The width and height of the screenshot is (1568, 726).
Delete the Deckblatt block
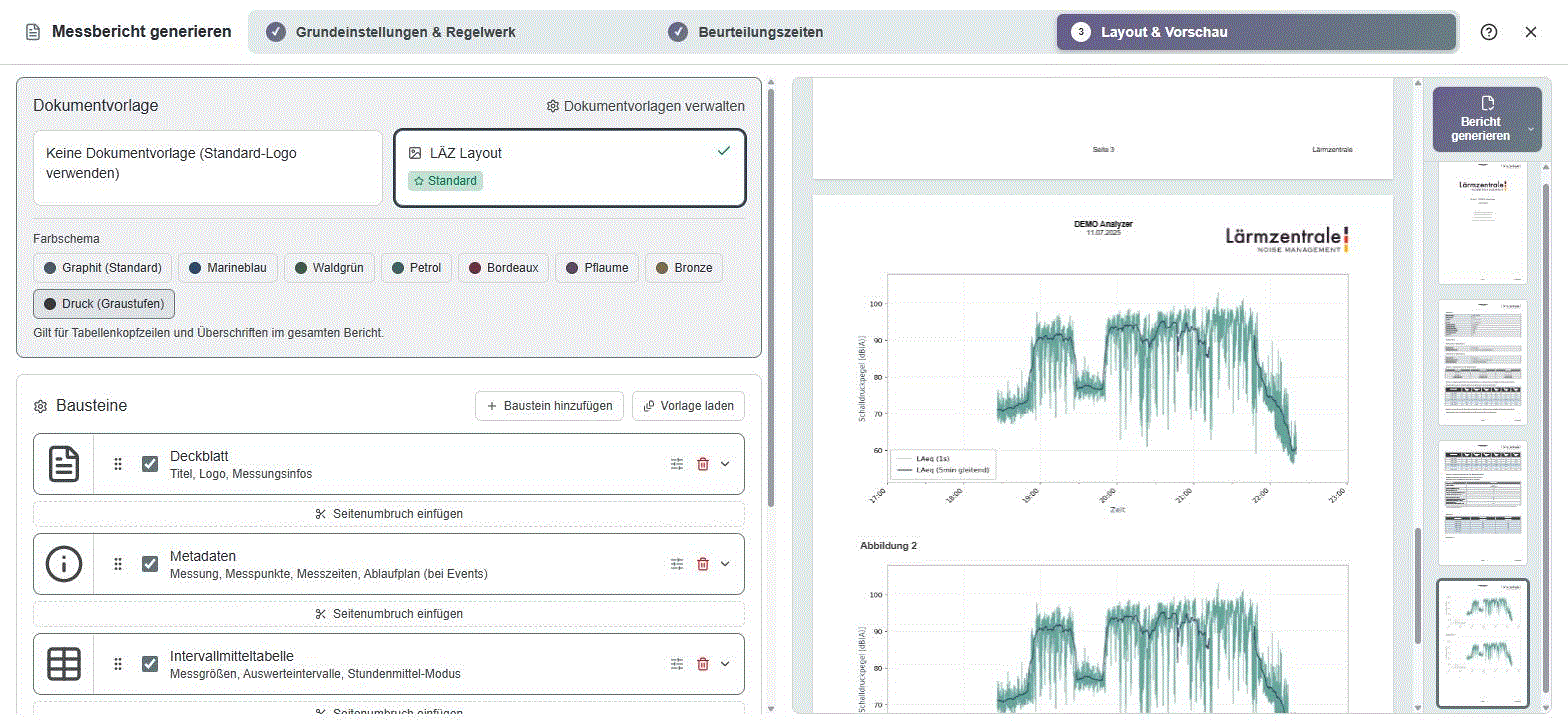coord(703,464)
